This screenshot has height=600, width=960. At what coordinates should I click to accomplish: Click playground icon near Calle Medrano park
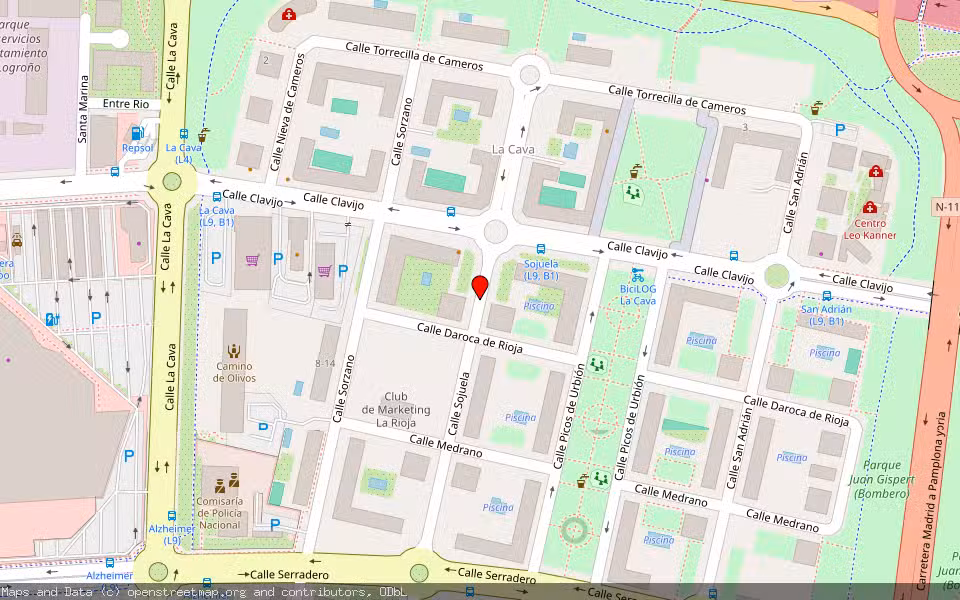coord(600,478)
